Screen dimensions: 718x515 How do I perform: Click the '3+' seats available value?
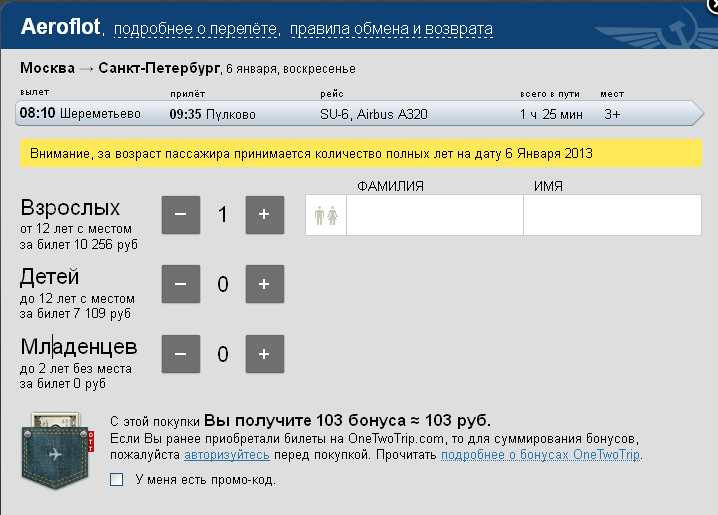(612, 114)
